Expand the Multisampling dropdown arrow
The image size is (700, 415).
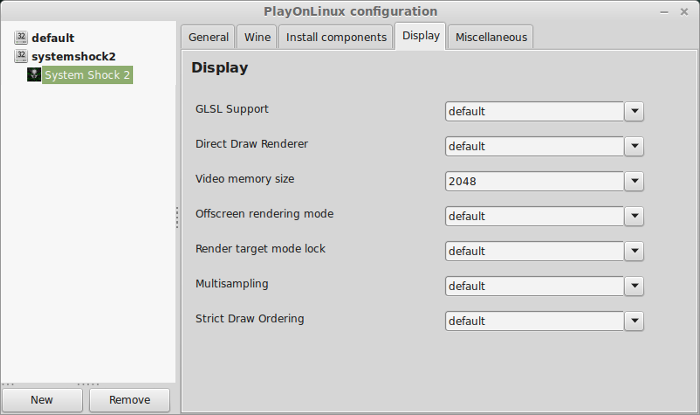pos(634,286)
